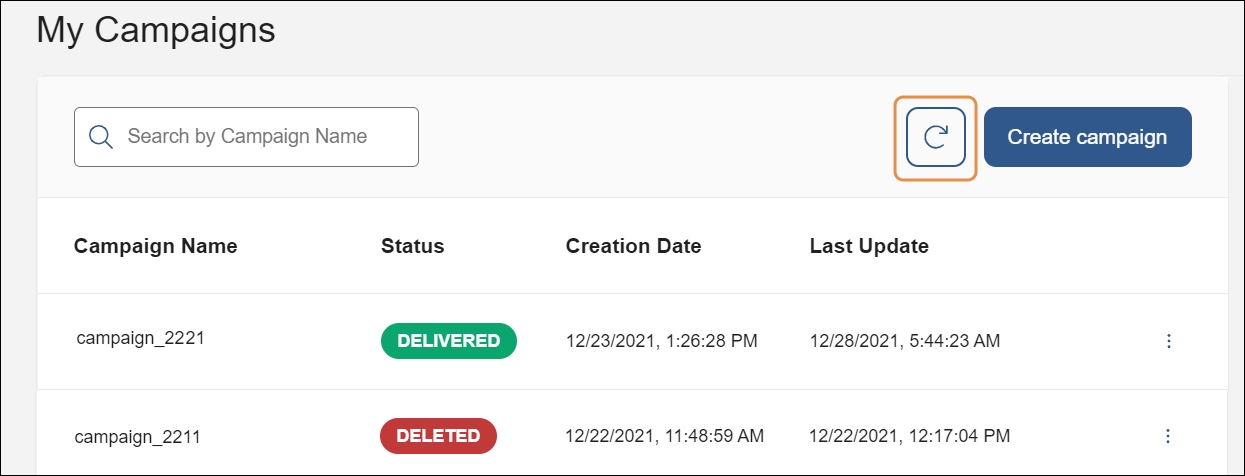
Task: Click the 12/28/2021, 5:44:23 AM last update
Action: pyautogui.click(x=905, y=341)
